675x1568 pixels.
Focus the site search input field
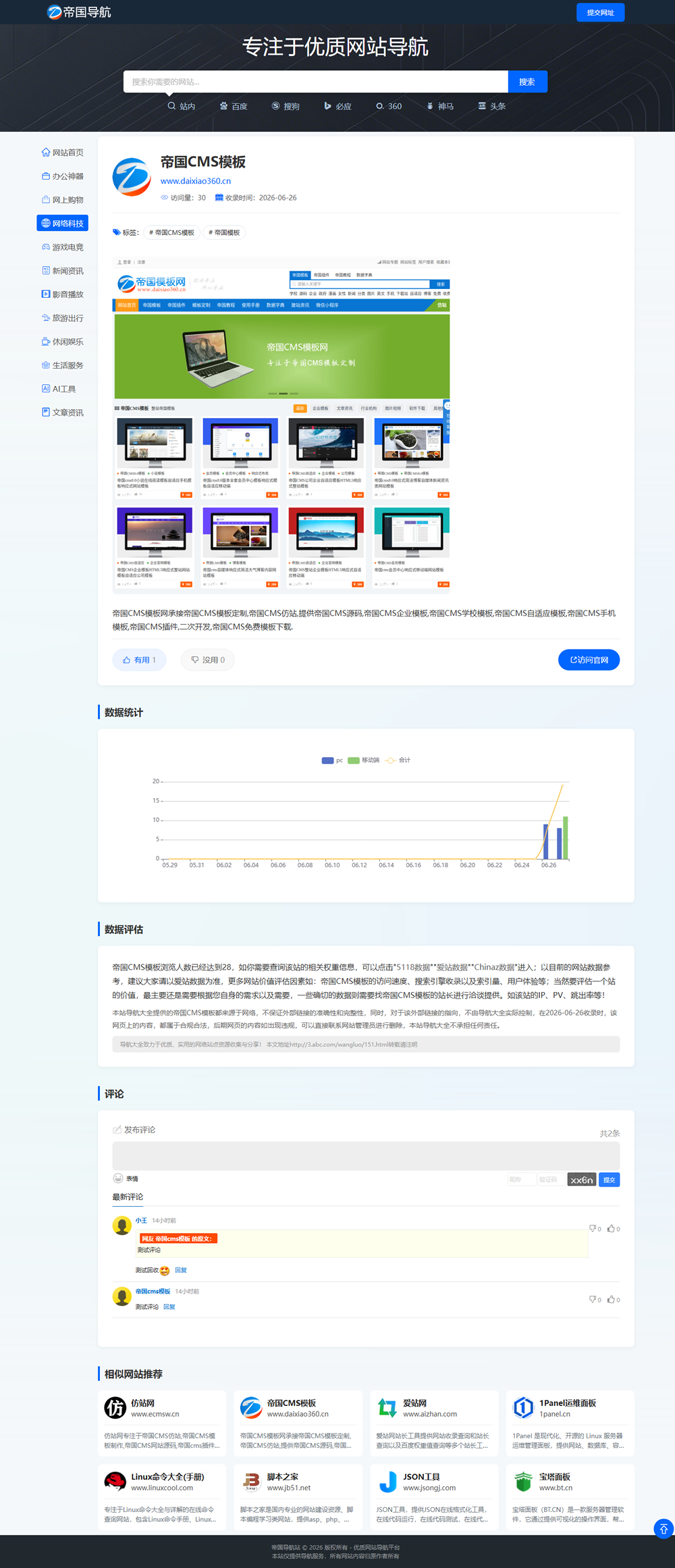315,82
